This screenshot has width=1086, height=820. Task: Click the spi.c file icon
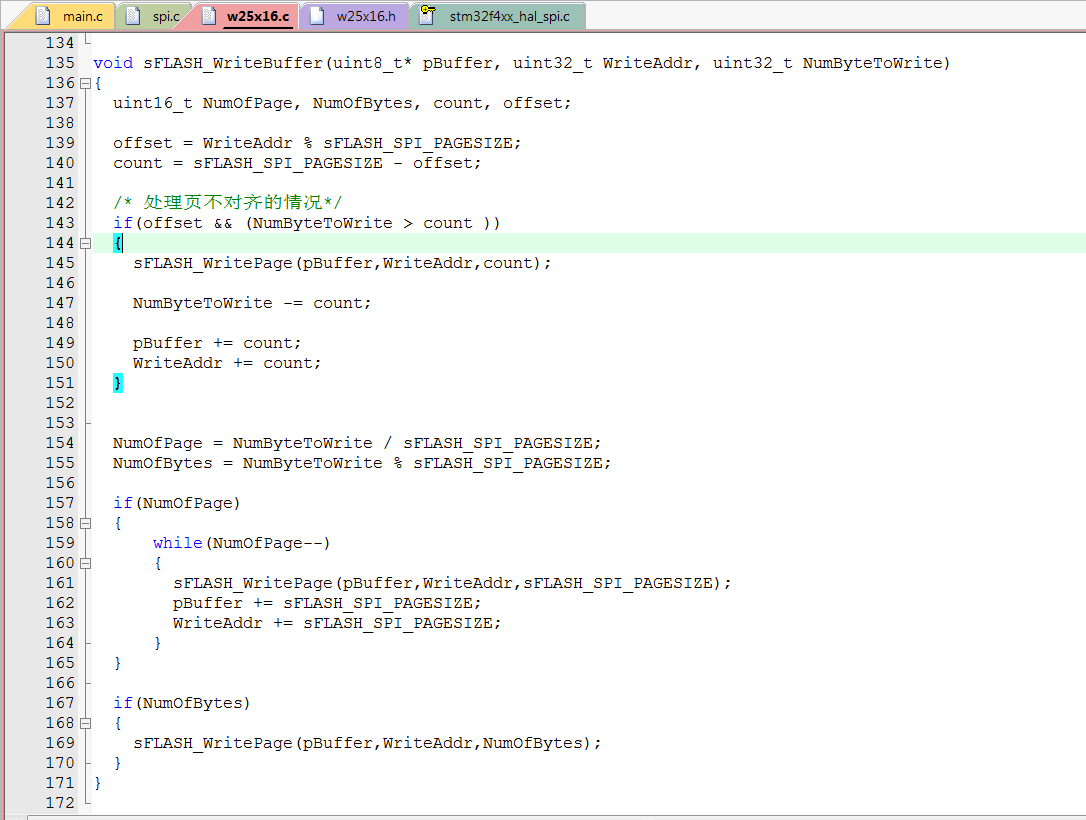coord(133,16)
